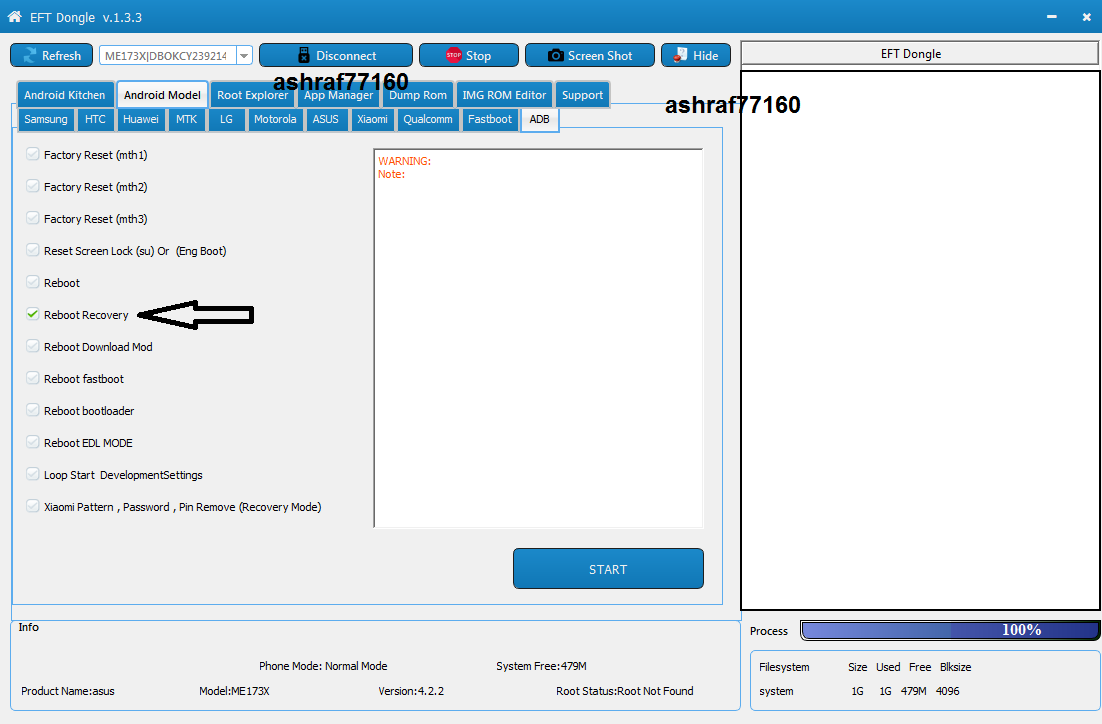1102x724 pixels.
Task: Select the Android Model tab
Action: tap(162, 95)
